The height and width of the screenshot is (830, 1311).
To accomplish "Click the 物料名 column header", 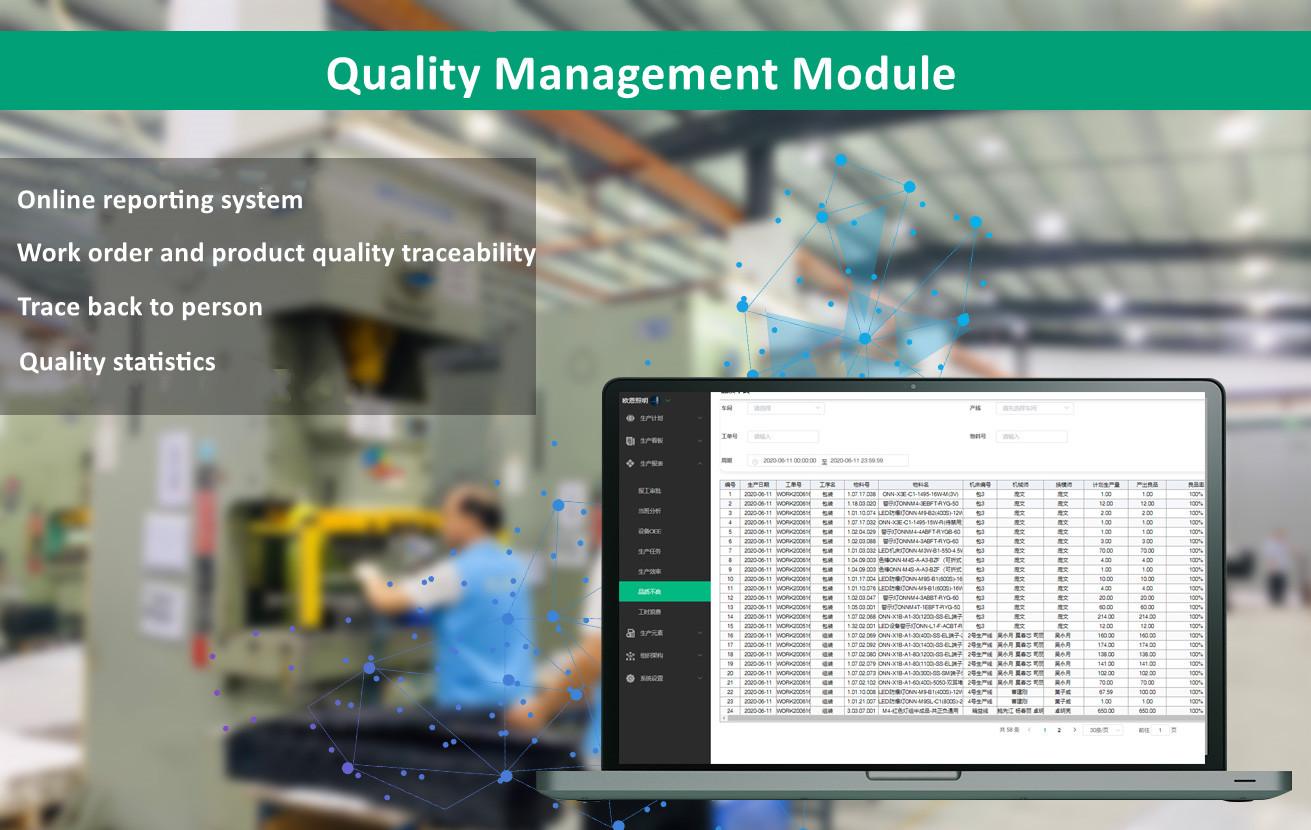I will (x=921, y=484).
